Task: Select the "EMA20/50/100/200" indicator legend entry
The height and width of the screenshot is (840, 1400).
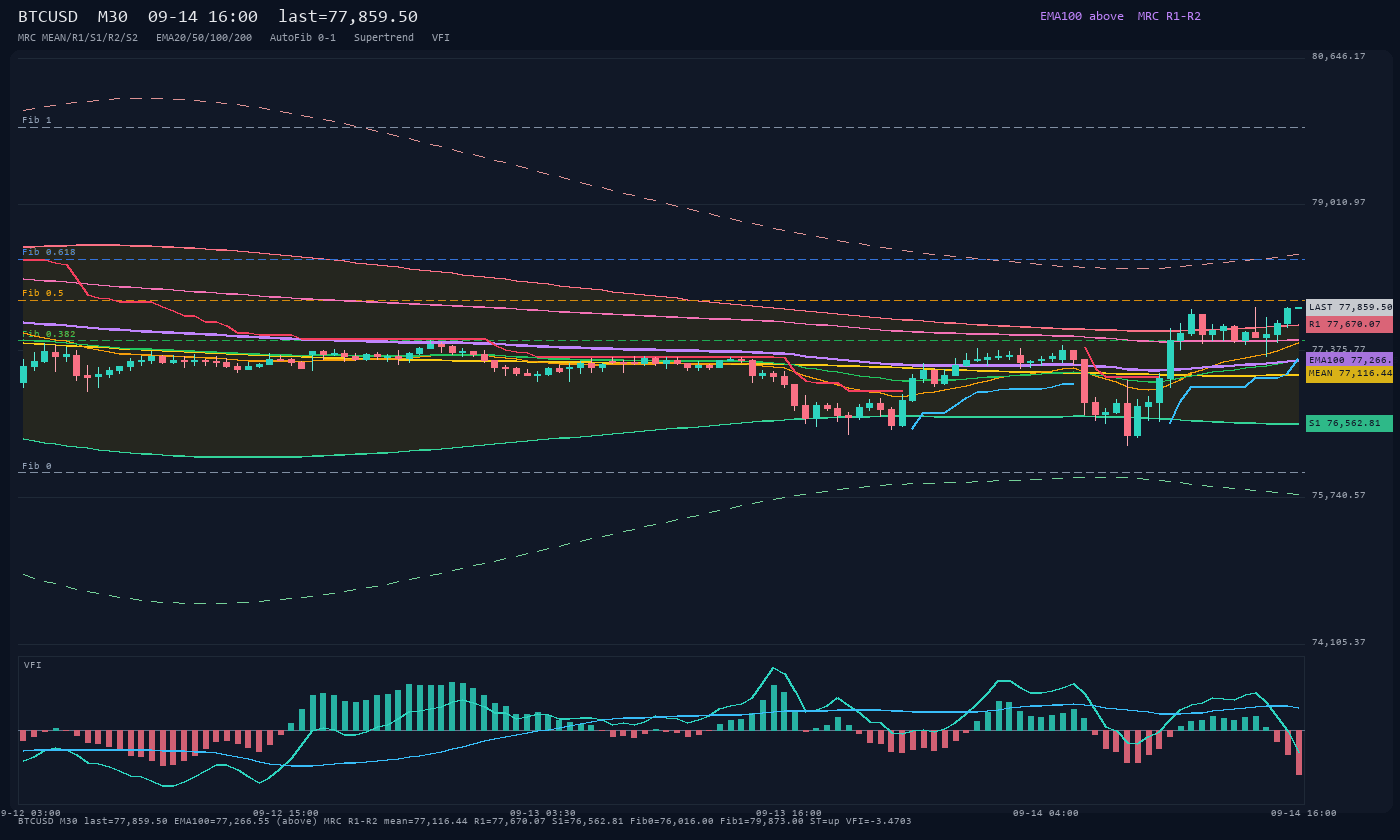Action: point(204,38)
